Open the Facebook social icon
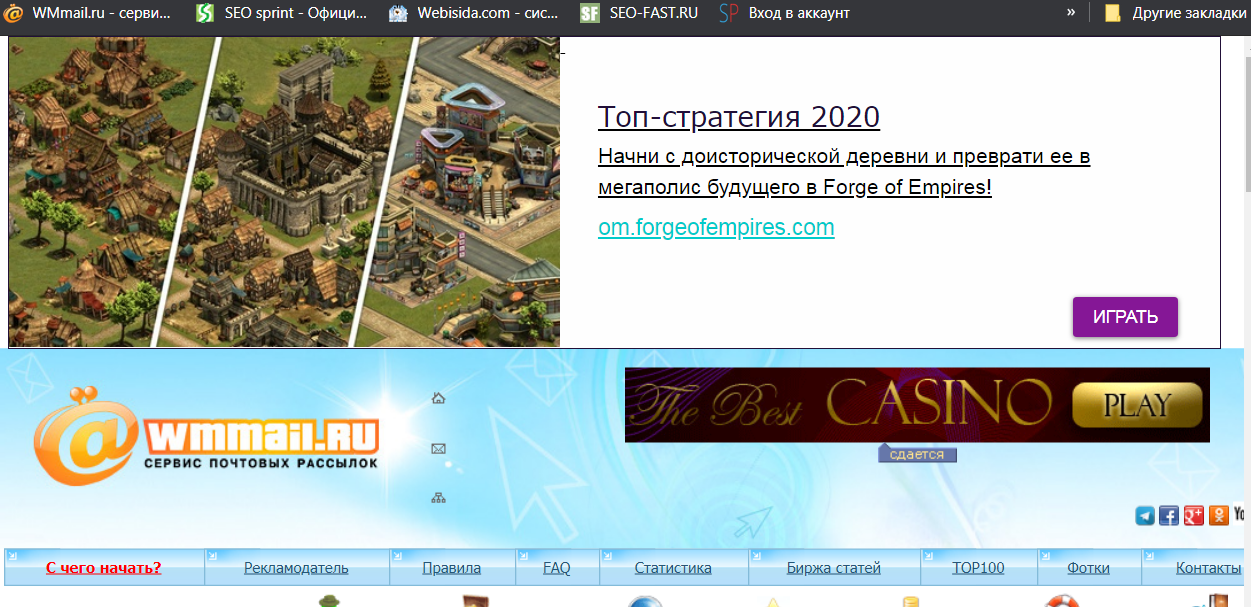1251x607 pixels. coord(1169,516)
